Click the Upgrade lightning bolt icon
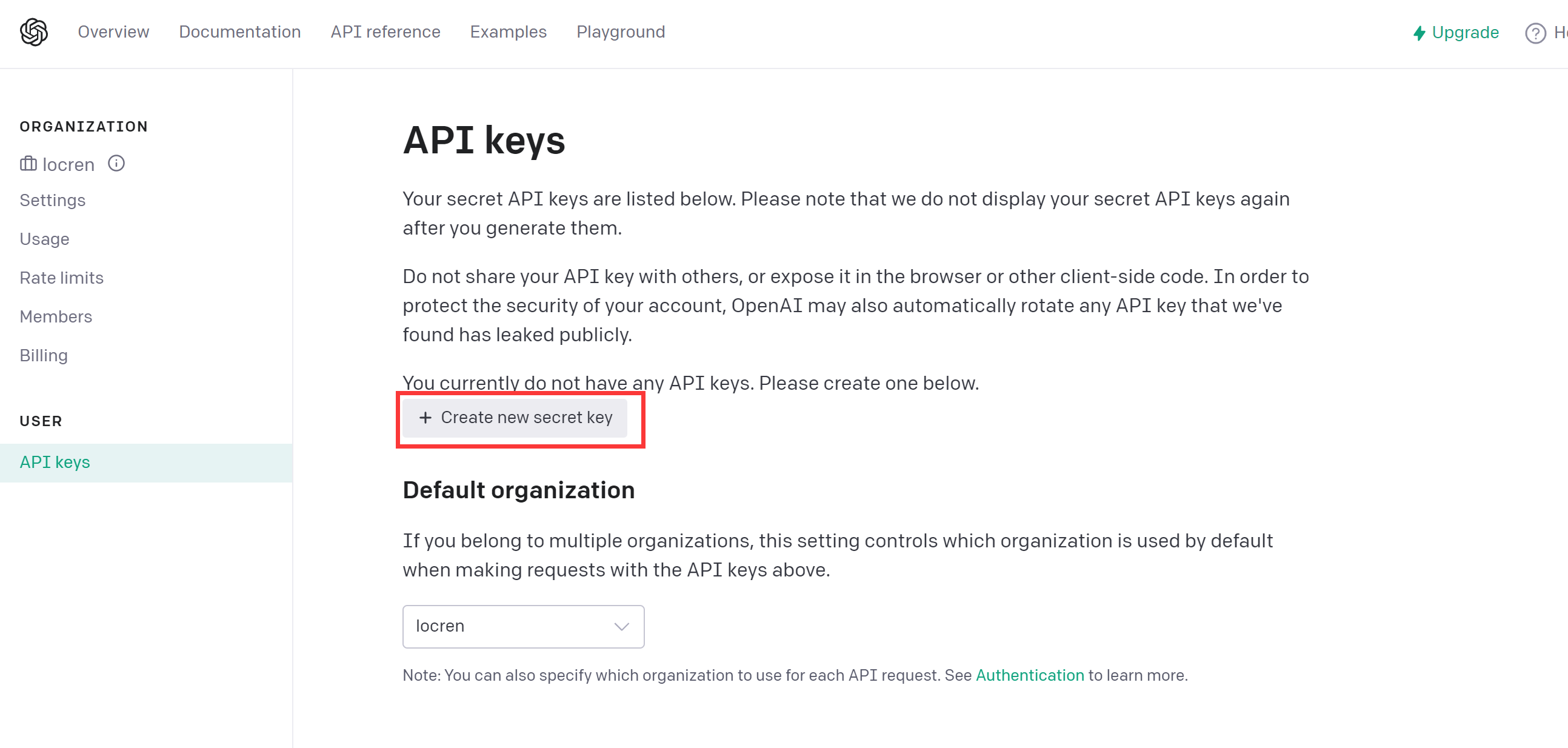Screen dimensions: 1568x748 tap(1419, 33)
